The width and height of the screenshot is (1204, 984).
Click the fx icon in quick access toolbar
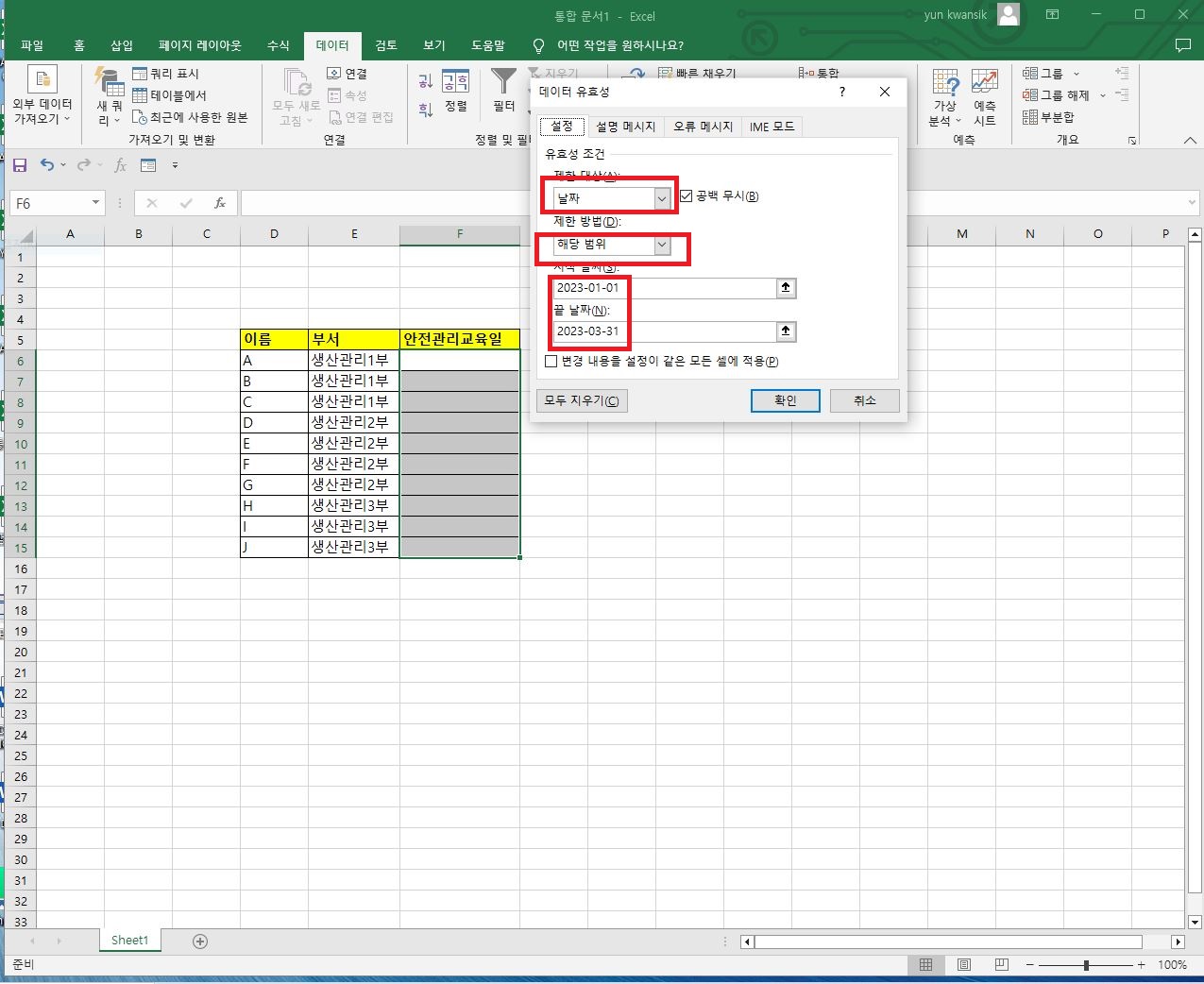pyautogui.click(x=120, y=165)
